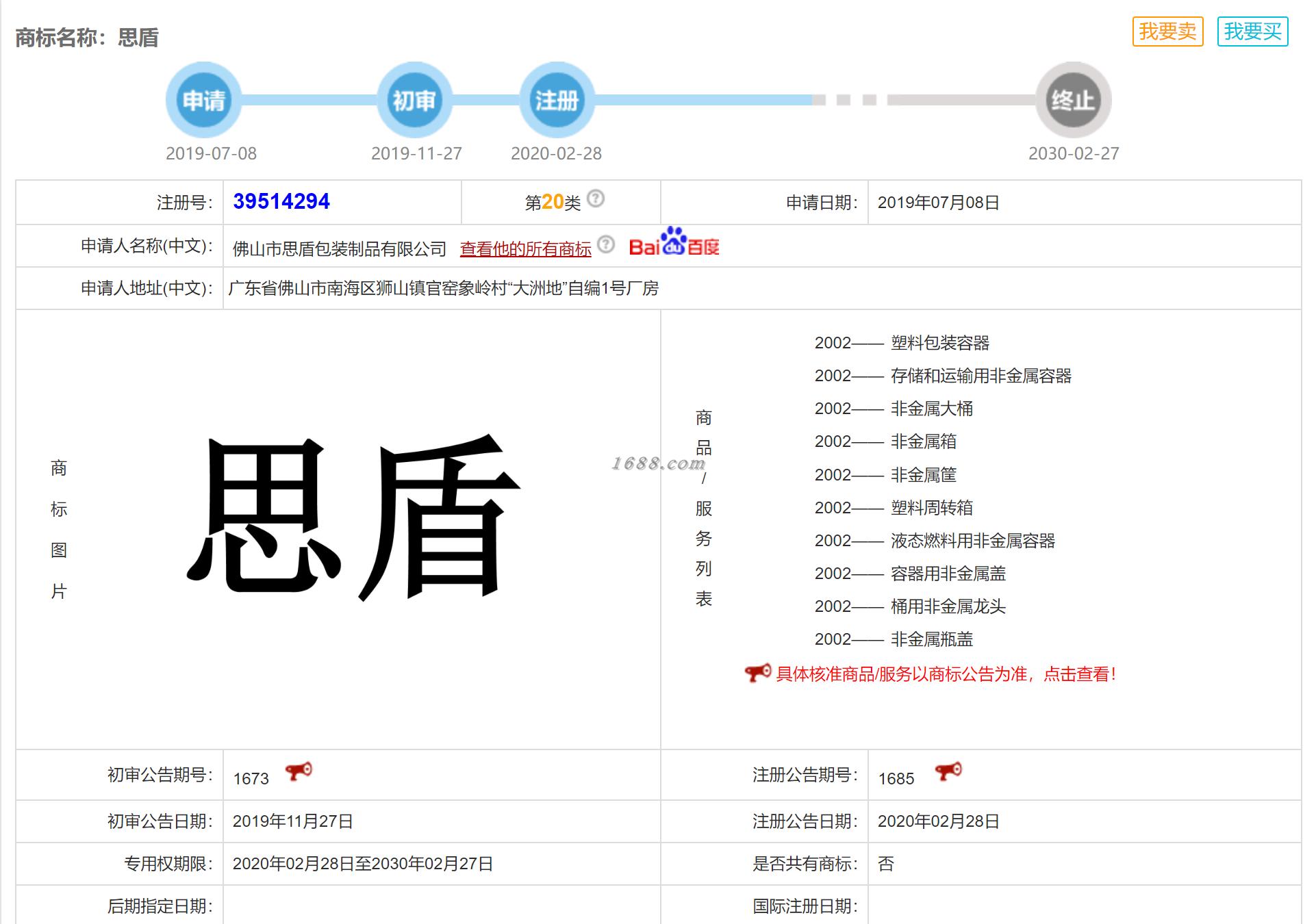Open the Baidu logo search link
The image size is (1316, 924).
tap(674, 242)
